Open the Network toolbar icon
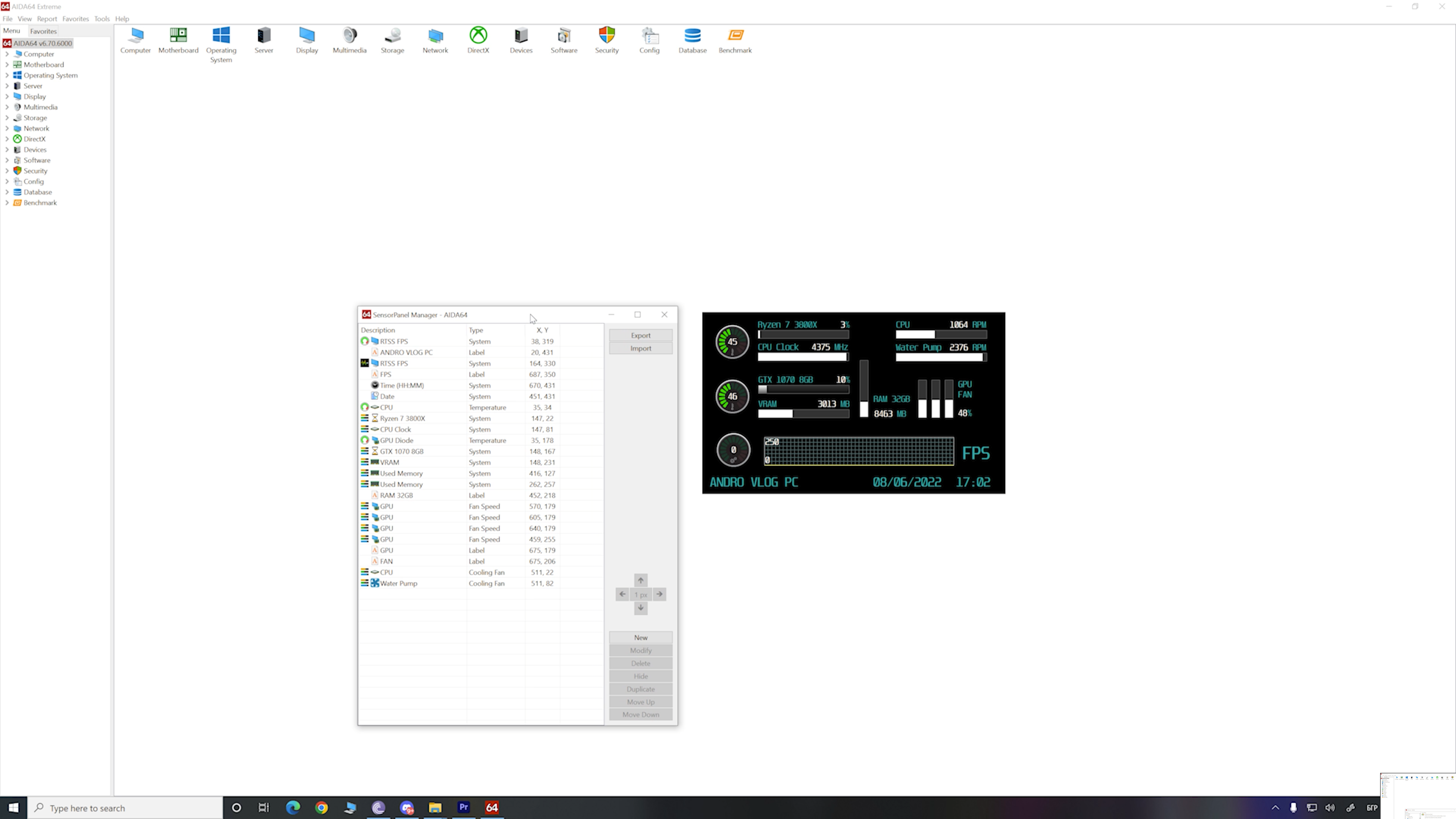Image resolution: width=1456 pixels, height=819 pixels. (435, 40)
